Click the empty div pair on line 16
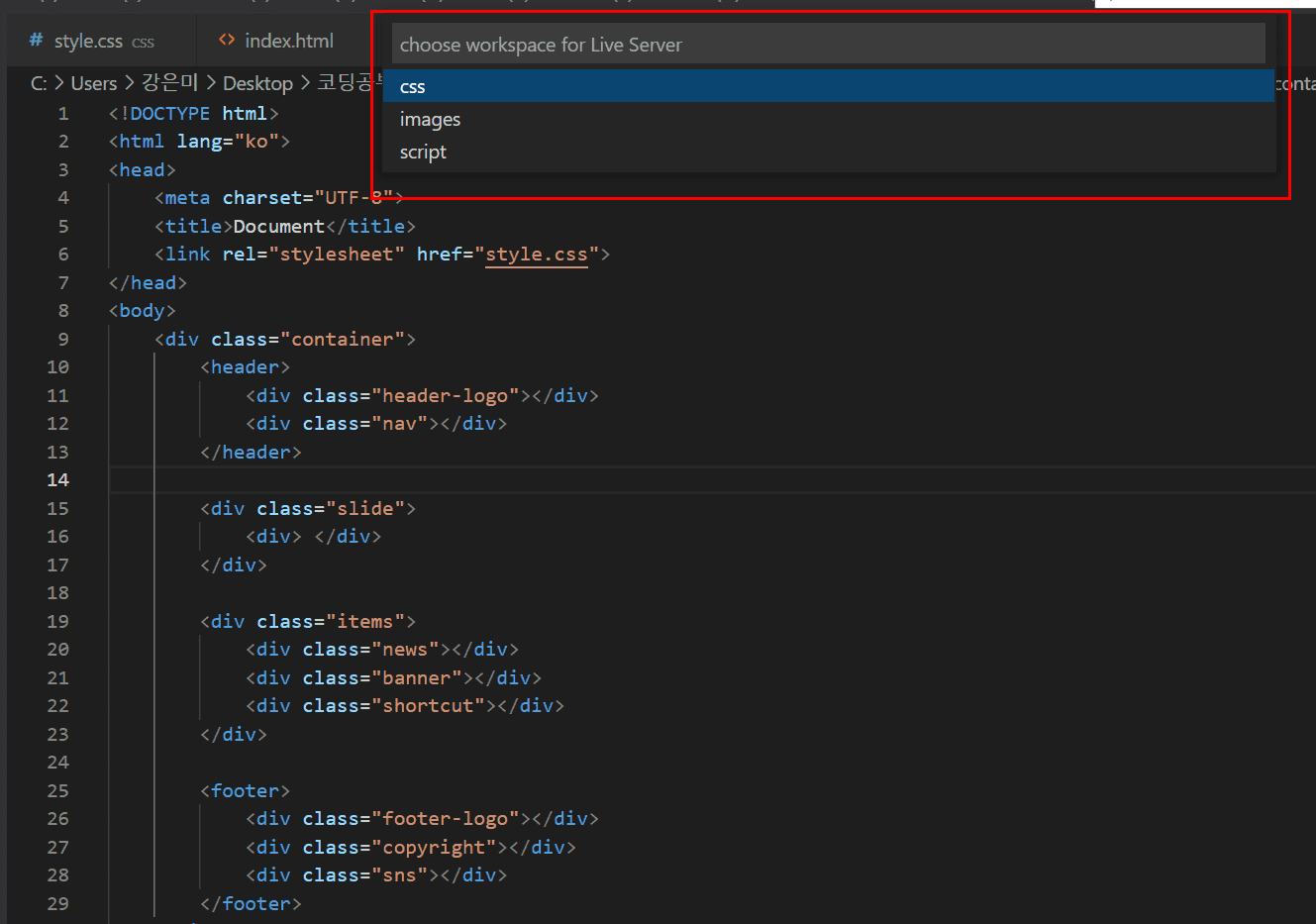 [314, 537]
